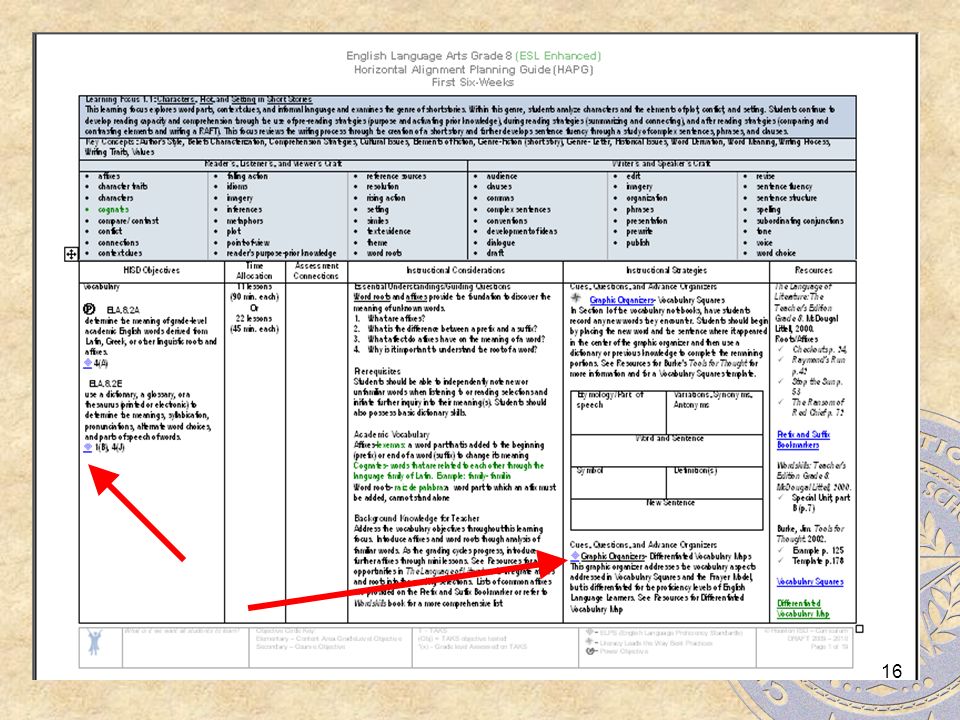The image size is (960, 720).
Task: Click the green cognates bullet item
Action: 113,209
